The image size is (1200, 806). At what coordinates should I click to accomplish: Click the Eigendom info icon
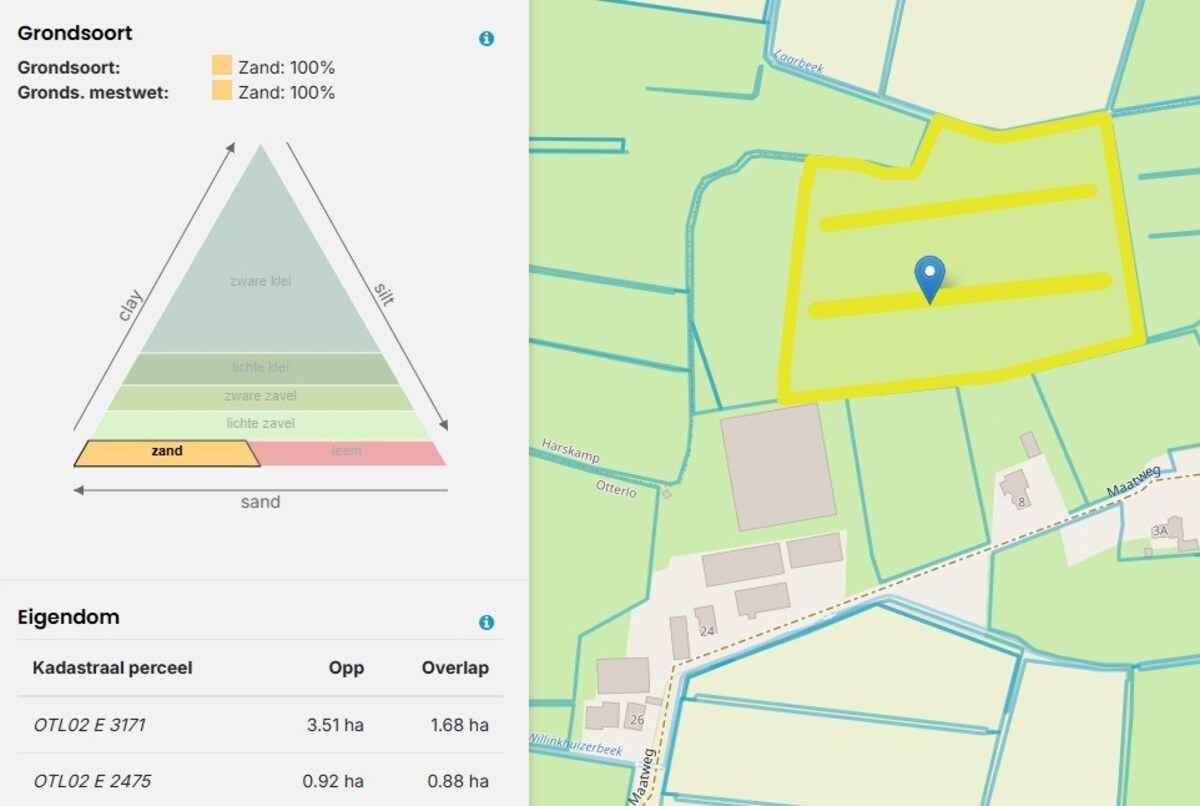tap(486, 622)
